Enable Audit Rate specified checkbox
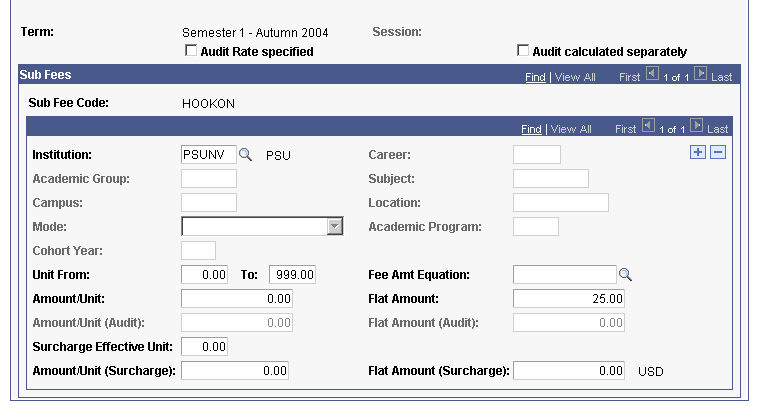Viewport: 757px width, 410px height. click(x=191, y=50)
